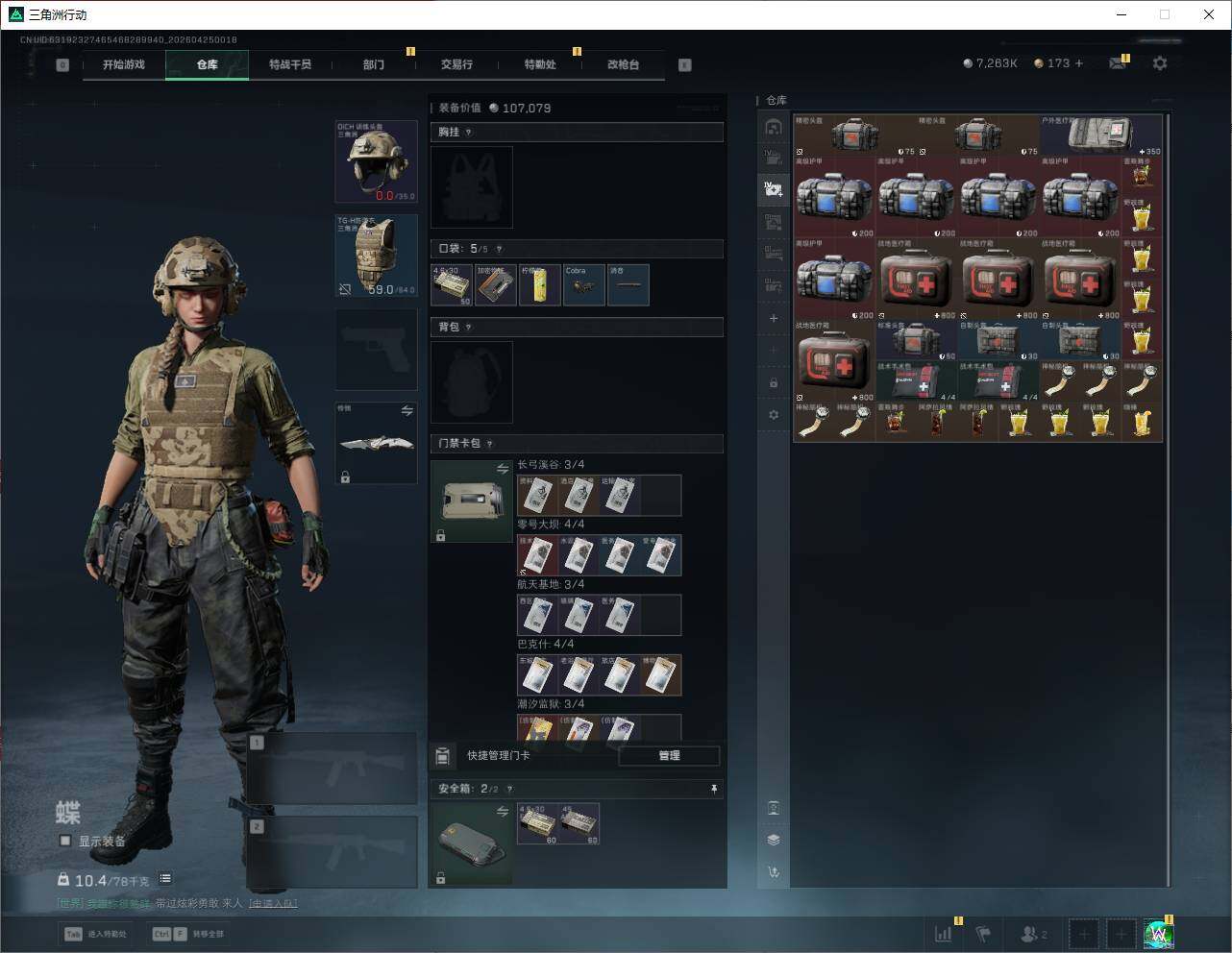Select the 4.6x30 ammo in pockets
The image size is (1232, 953).
(x=452, y=285)
